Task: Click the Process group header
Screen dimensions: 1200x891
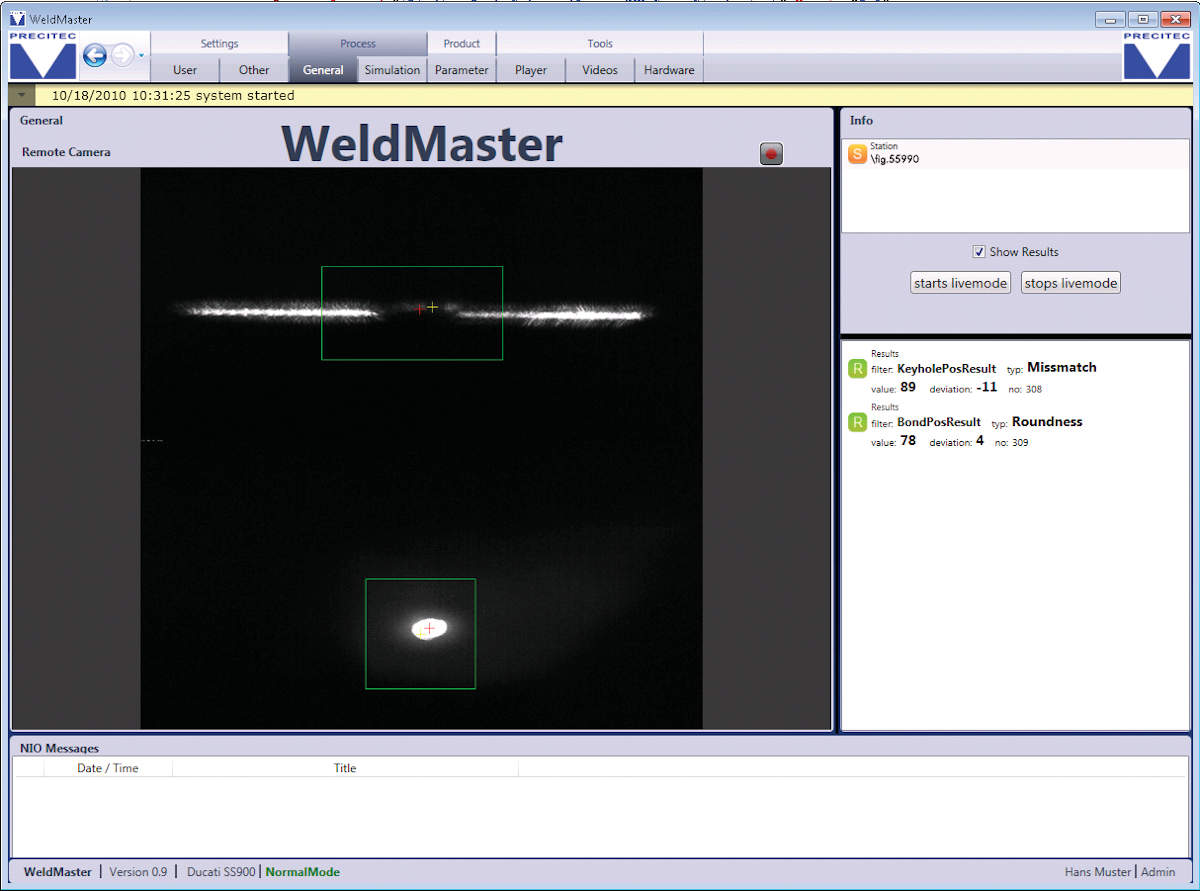Action: point(358,44)
